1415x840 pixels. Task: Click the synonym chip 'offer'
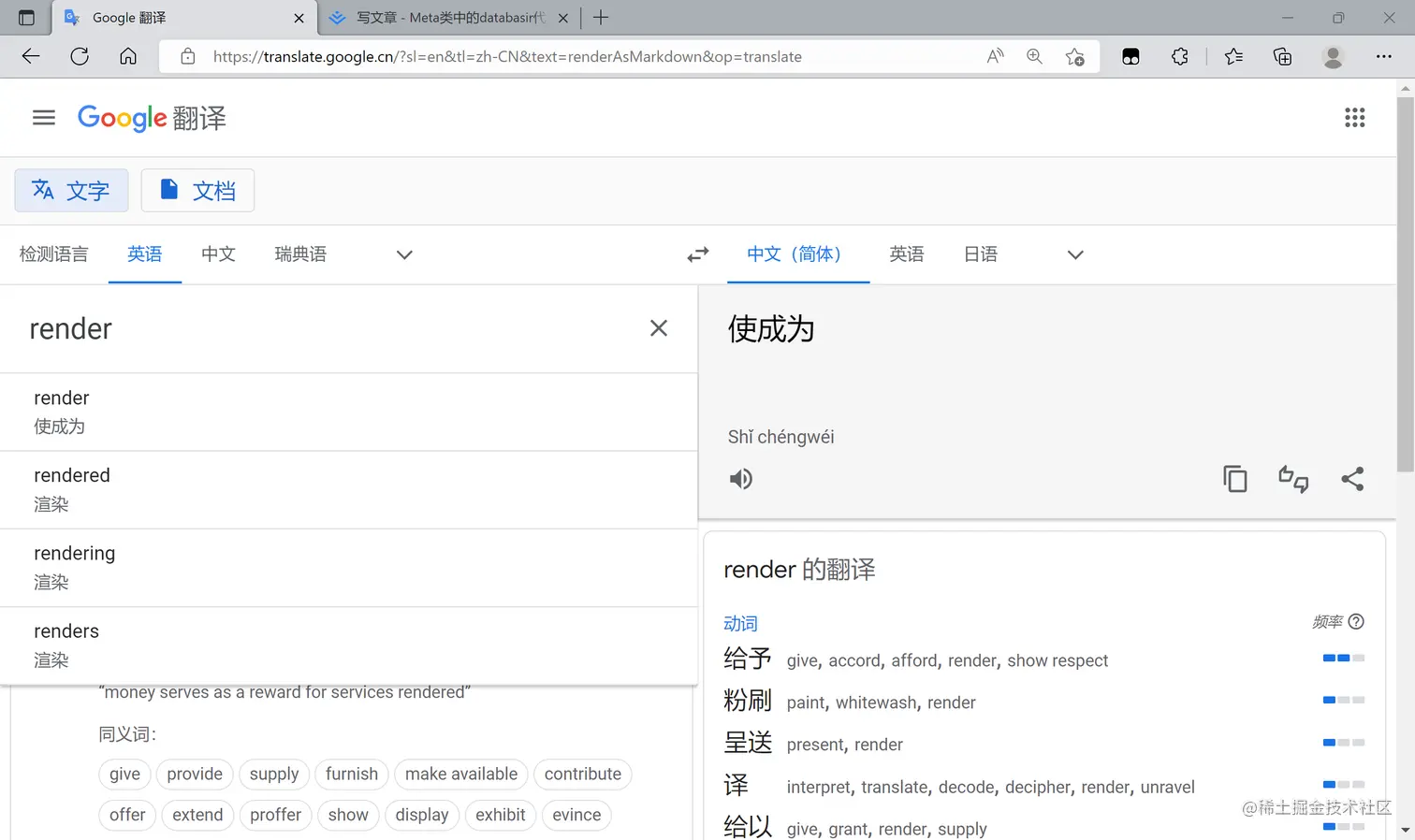(127, 816)
